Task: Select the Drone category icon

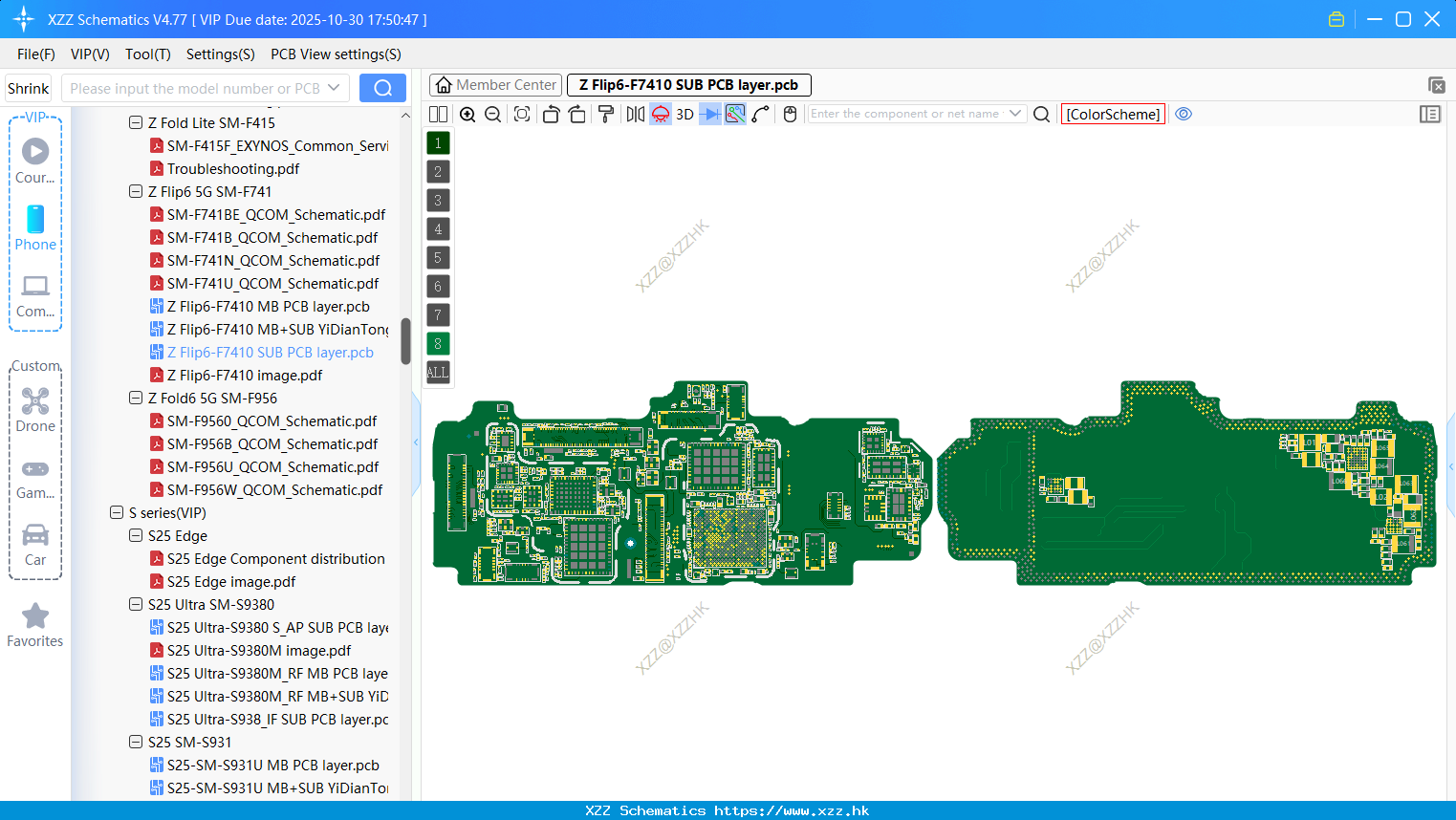Action: [35, 409]
